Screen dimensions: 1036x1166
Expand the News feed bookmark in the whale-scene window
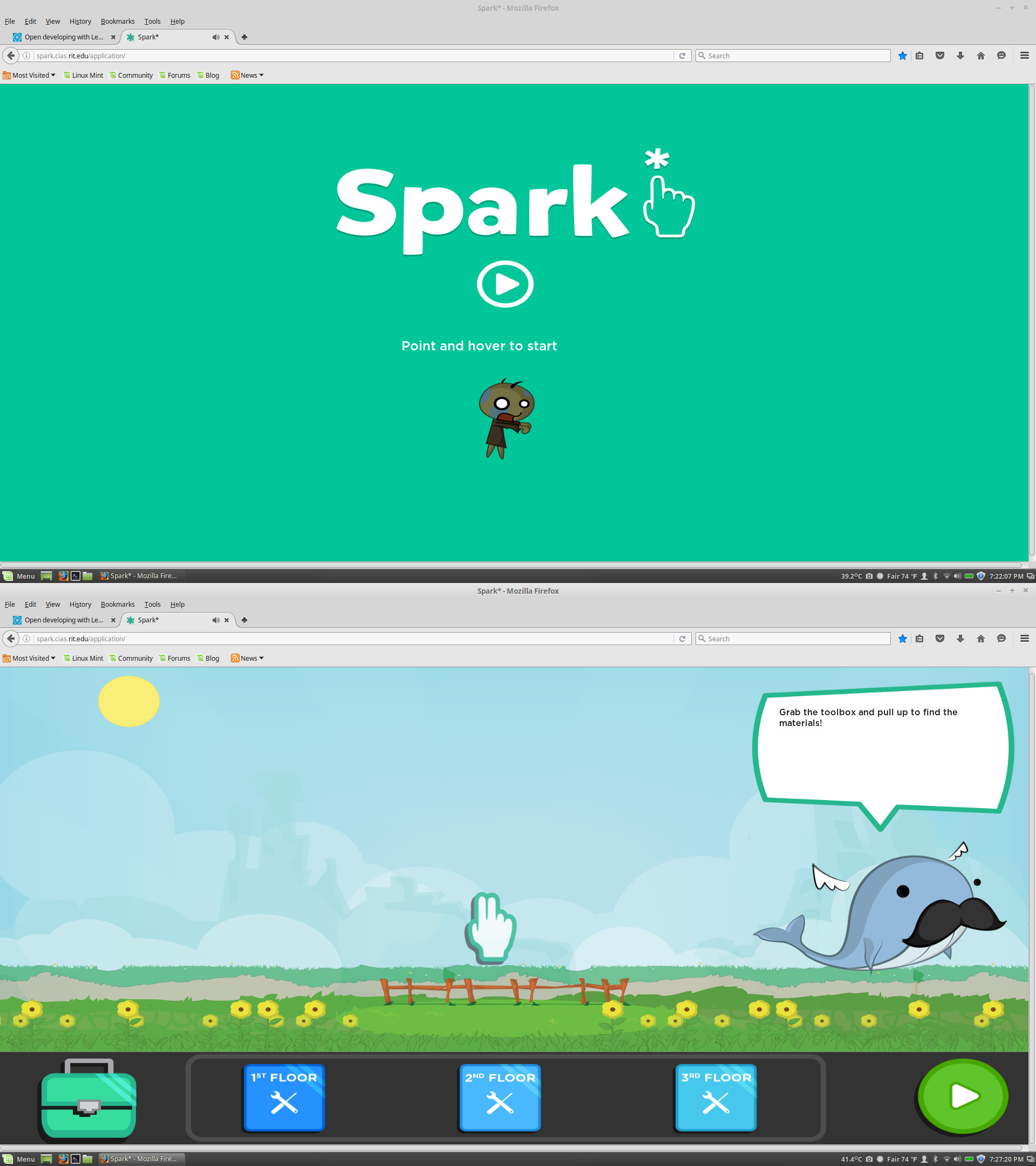click(x=248, y=658)
